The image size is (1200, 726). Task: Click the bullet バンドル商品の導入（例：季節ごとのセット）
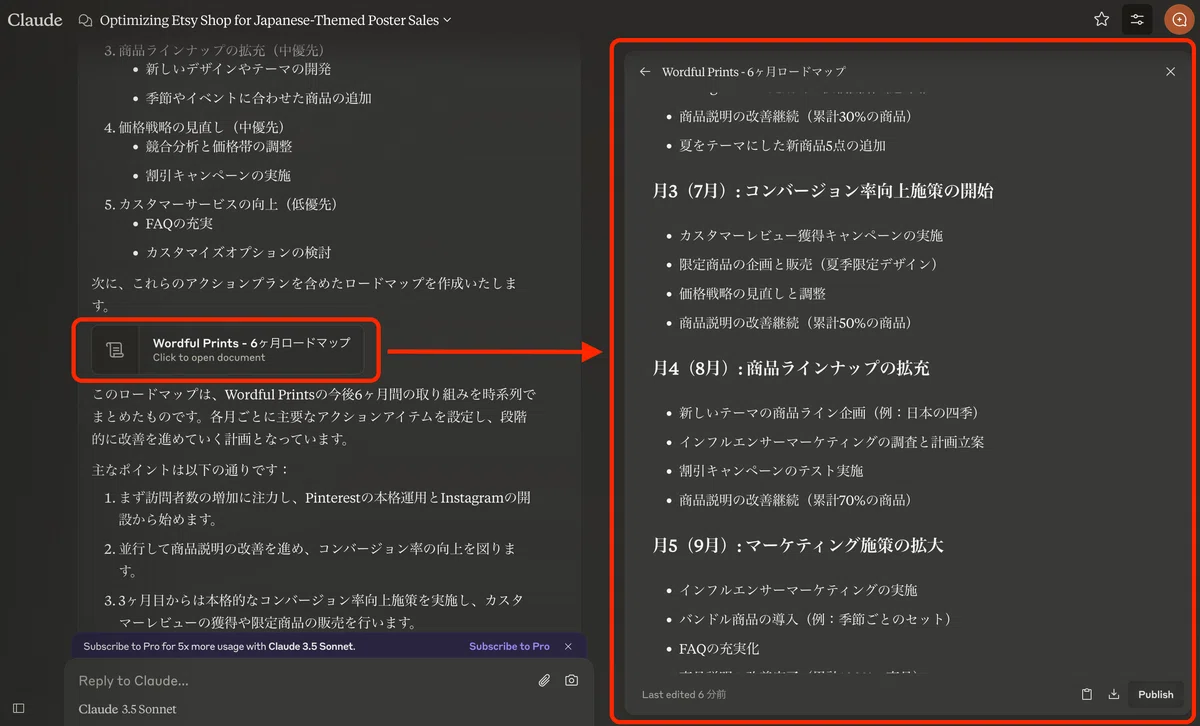click(815, 619)
